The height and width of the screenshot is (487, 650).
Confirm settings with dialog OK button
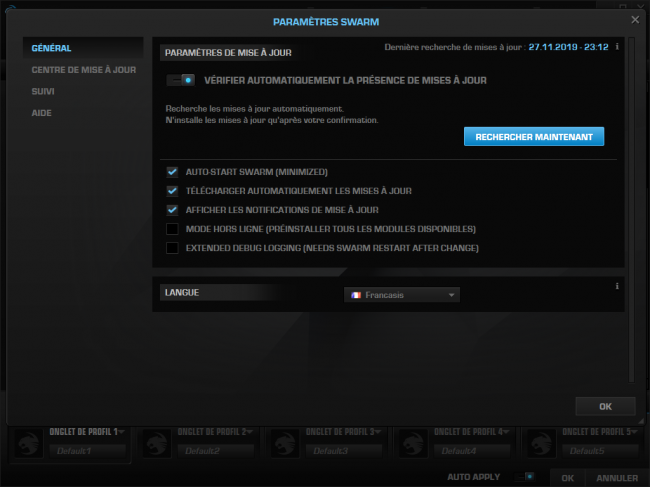[605, 406]
